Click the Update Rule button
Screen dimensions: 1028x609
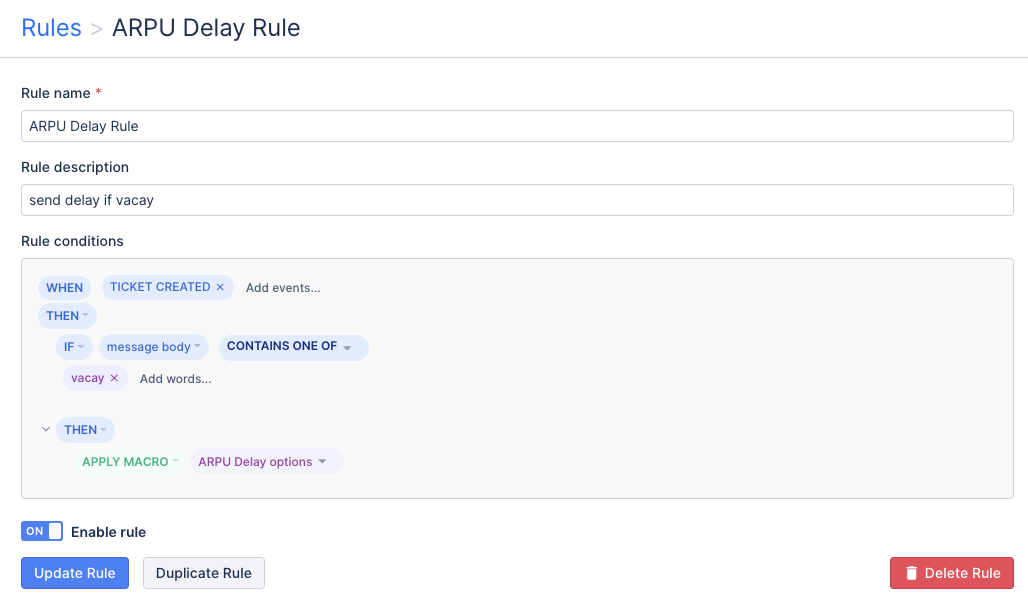[75, 573]
